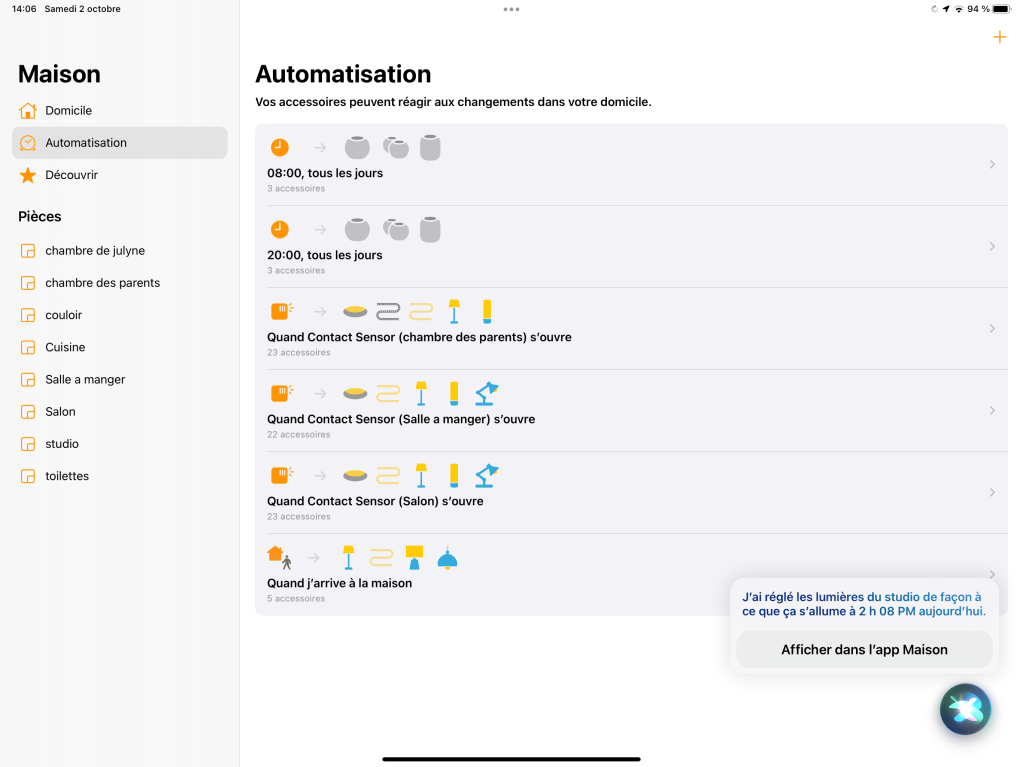Open chevron for chambre des parents sensor automation

(991, 328)
